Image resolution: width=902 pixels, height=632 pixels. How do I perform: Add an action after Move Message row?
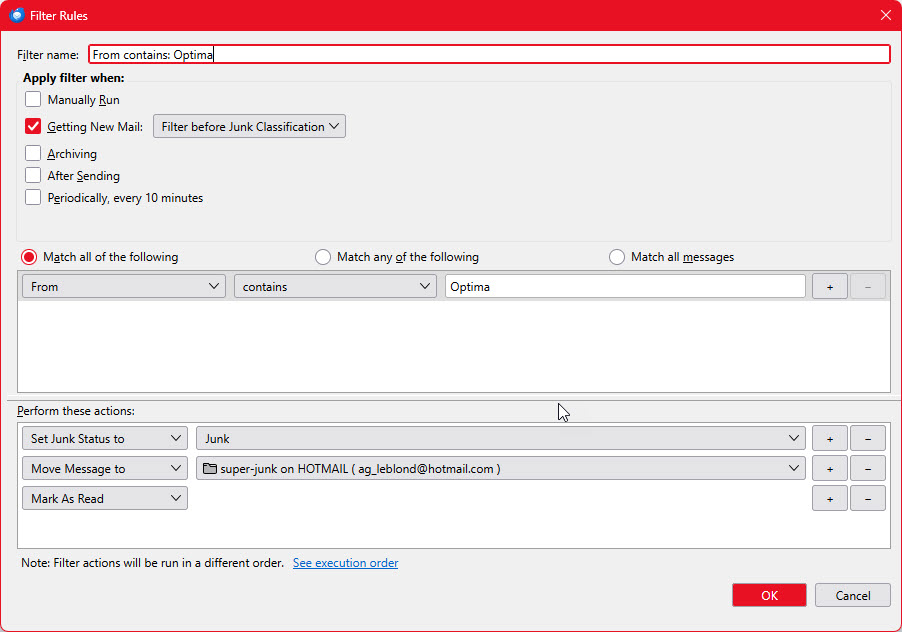(829, 468)
